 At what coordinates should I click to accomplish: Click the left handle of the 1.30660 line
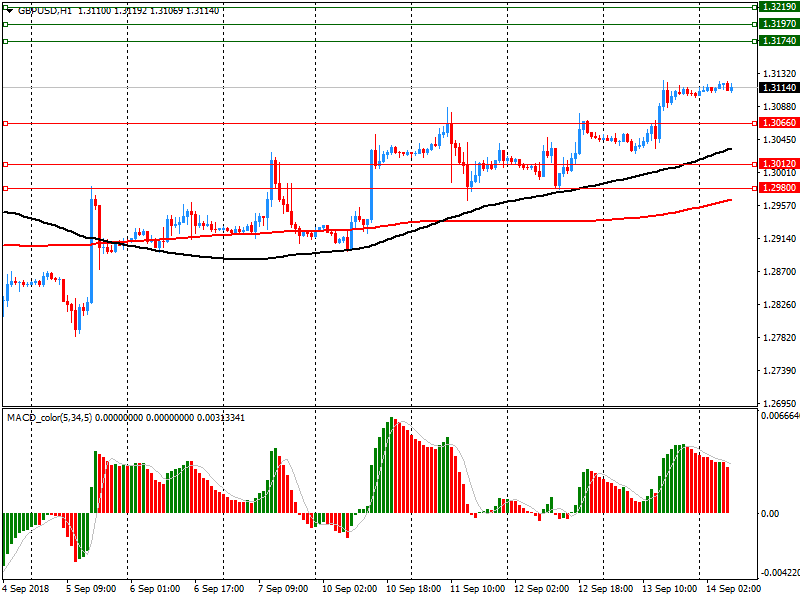(6, 123)
